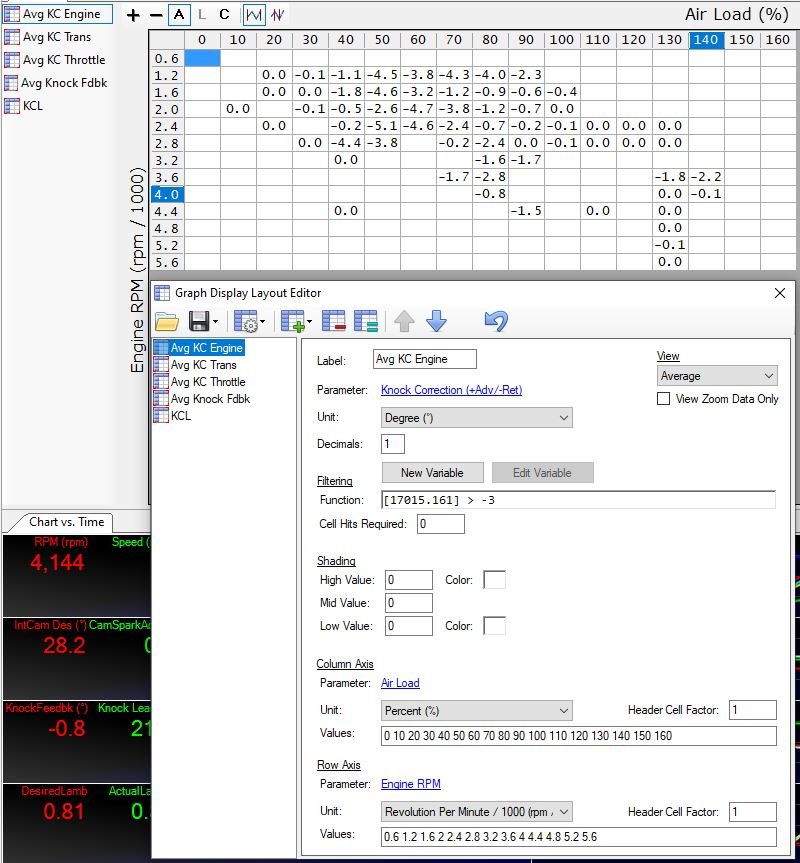Add a new graph with the plus icon
This screenshot has width=800, height=863.
[293, 321]
